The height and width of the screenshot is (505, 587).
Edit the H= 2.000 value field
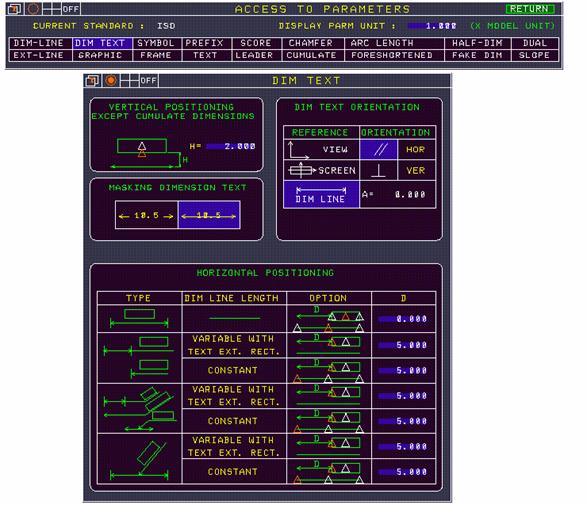coord(231,146)
